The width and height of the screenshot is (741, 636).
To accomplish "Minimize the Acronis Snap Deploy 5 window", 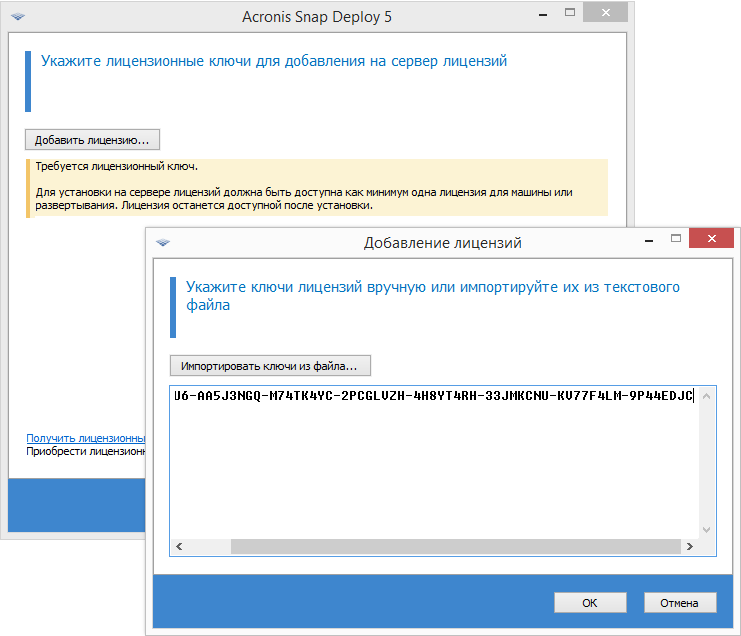I will coord(543,15).
